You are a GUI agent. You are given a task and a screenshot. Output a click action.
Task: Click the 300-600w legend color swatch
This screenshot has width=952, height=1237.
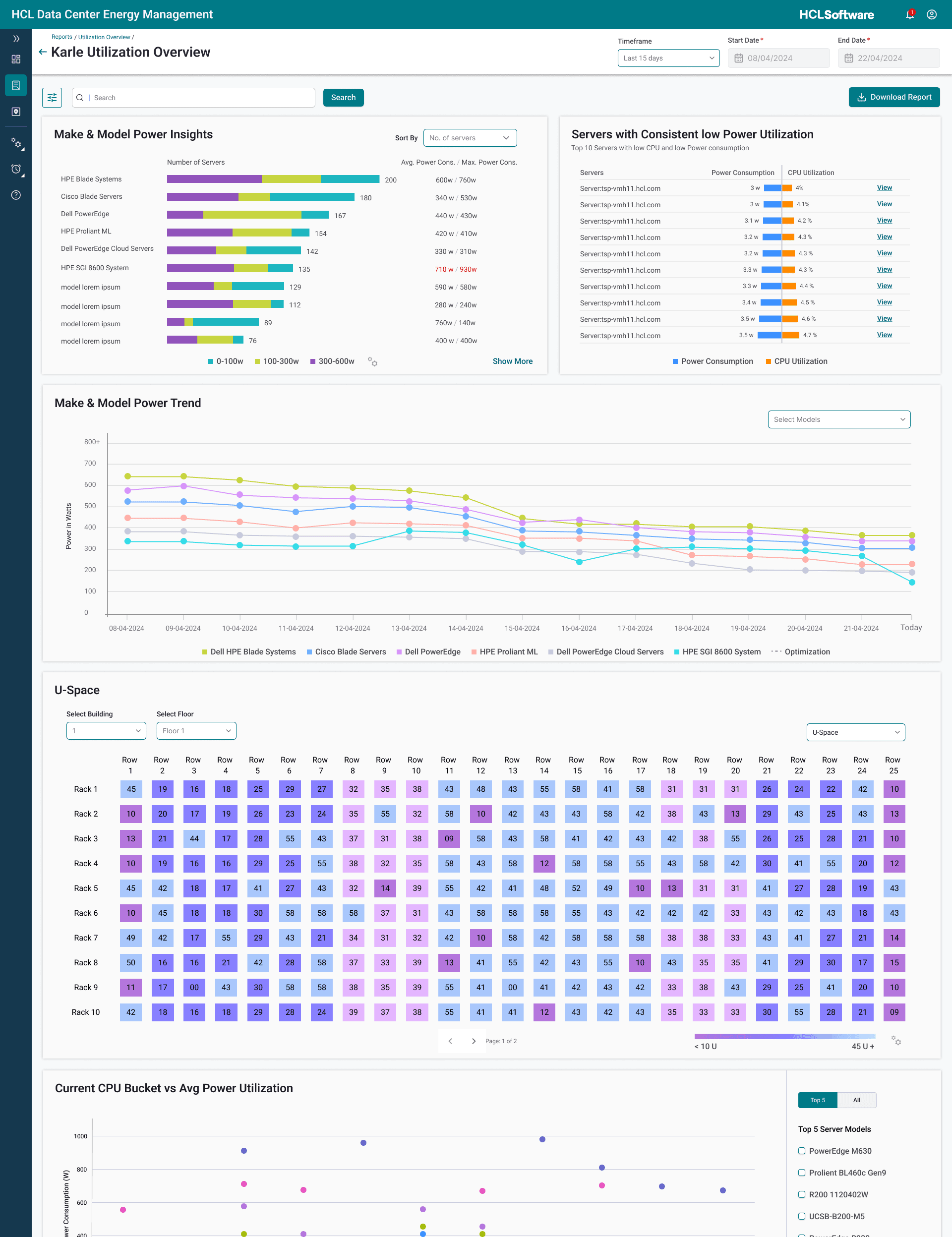[x=312, y=361]
